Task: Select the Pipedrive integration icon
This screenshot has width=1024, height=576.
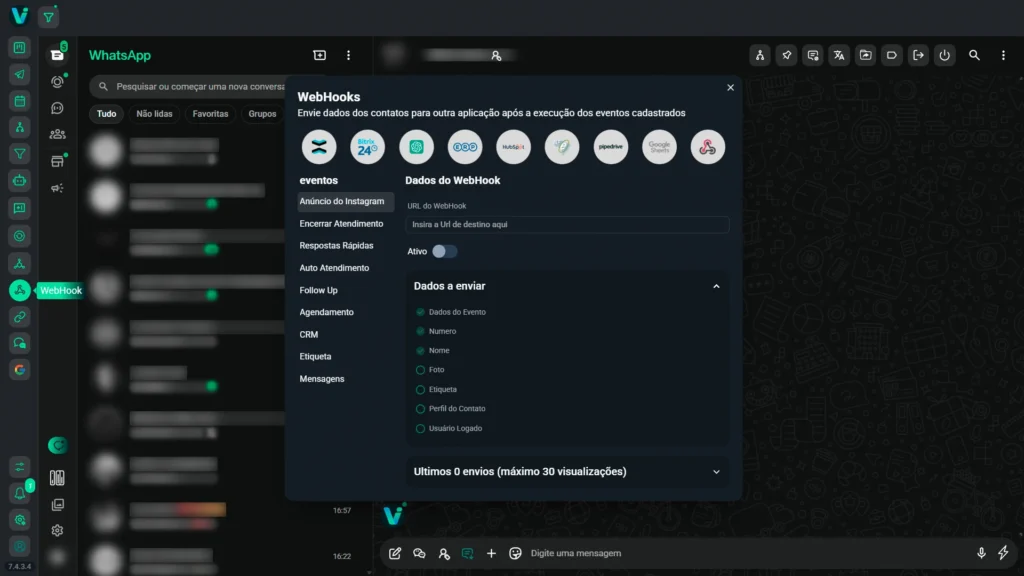Action: click(610, 147)
